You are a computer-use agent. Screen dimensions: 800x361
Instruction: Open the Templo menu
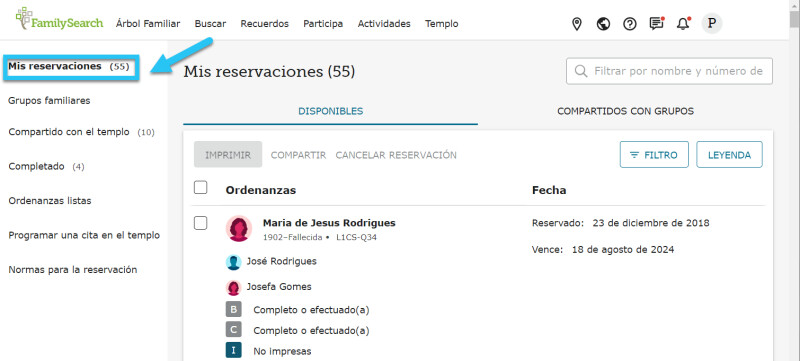coord(442,23)
